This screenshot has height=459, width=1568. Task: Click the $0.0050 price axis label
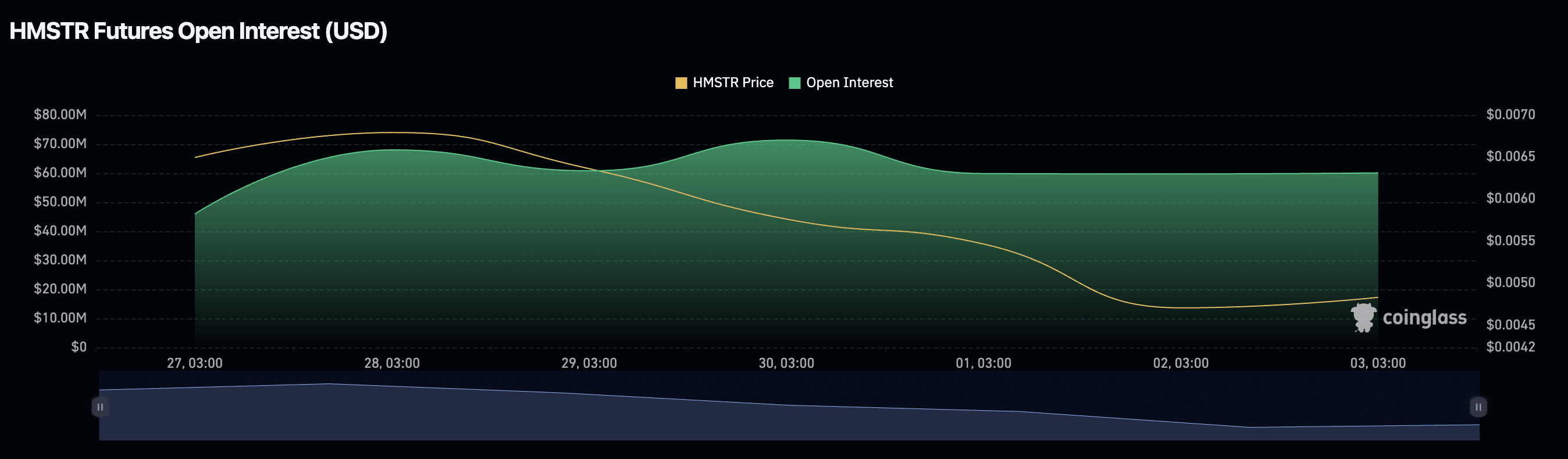pos(1511,283)
